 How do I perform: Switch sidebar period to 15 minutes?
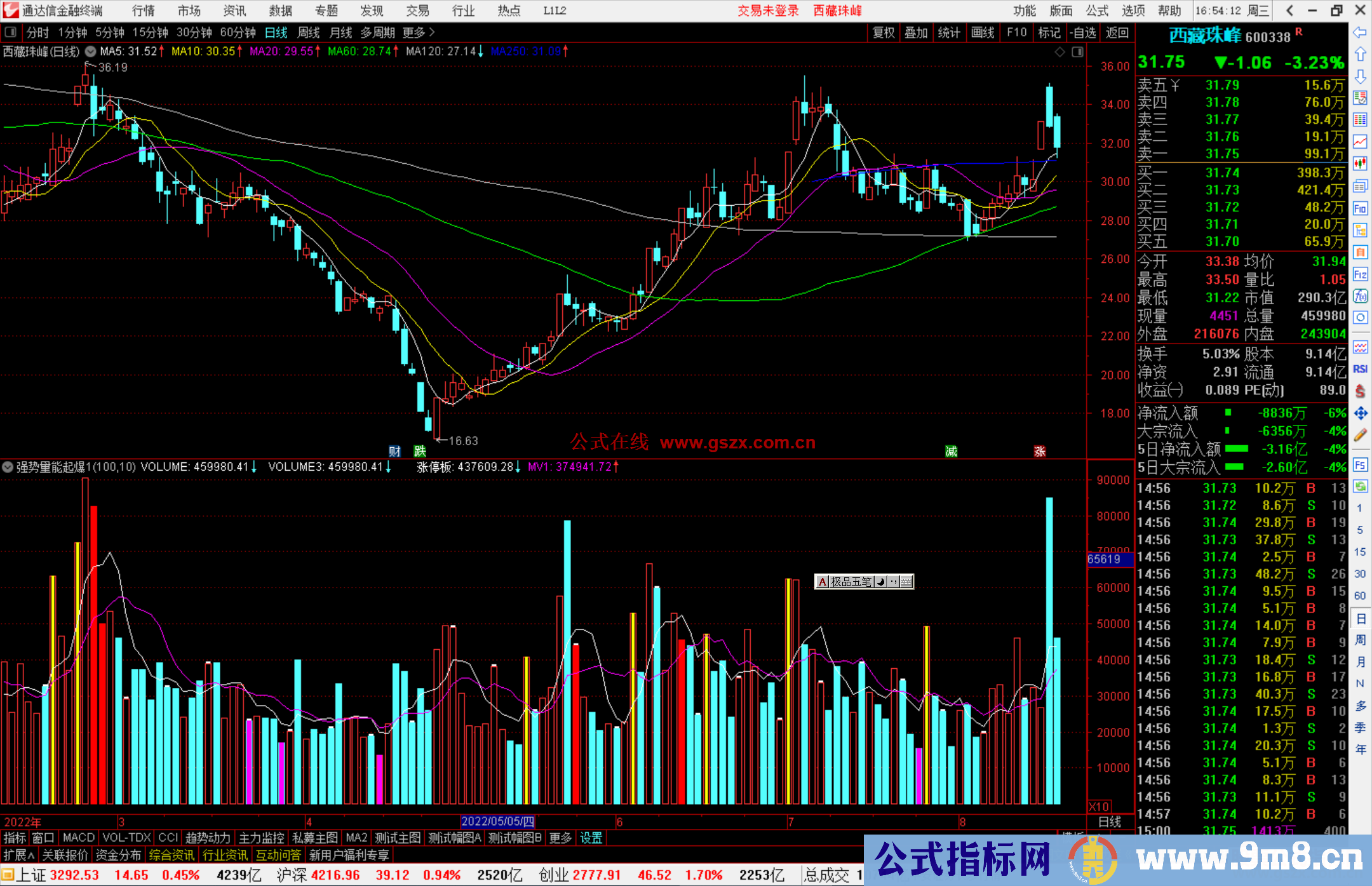[1359, 552]
